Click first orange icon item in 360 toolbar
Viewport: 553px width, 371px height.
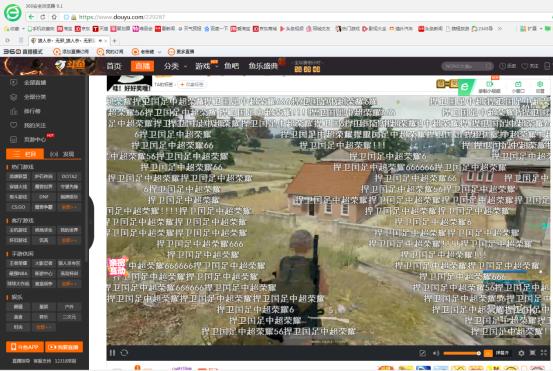point(71,52)
